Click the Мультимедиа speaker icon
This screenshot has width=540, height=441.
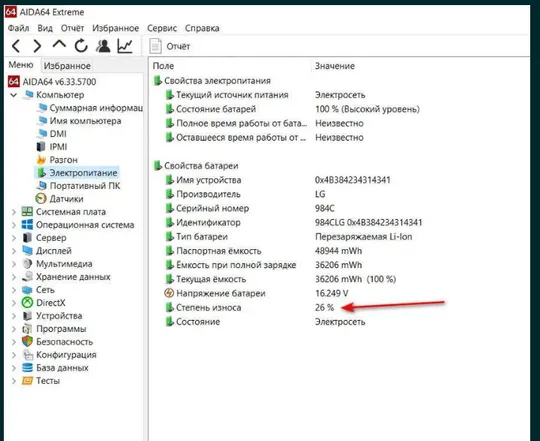tap(27, 264)
